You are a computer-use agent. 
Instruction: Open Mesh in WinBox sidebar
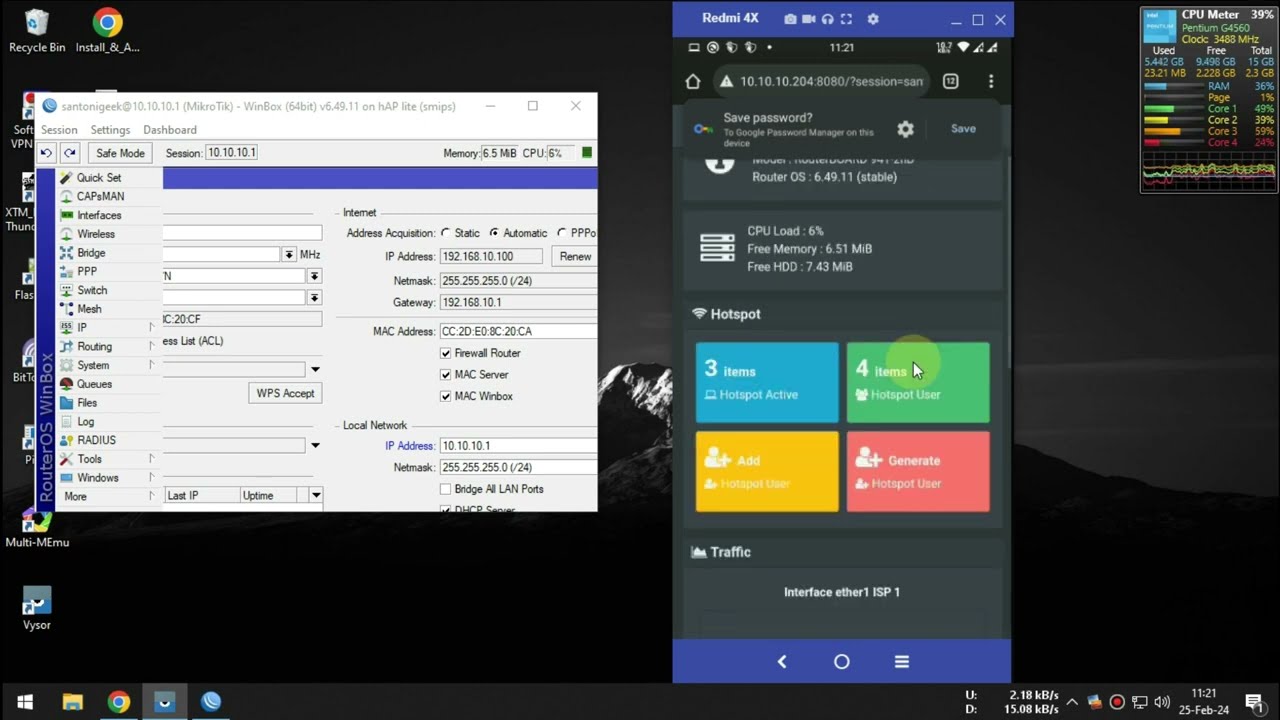pos(89,309)
